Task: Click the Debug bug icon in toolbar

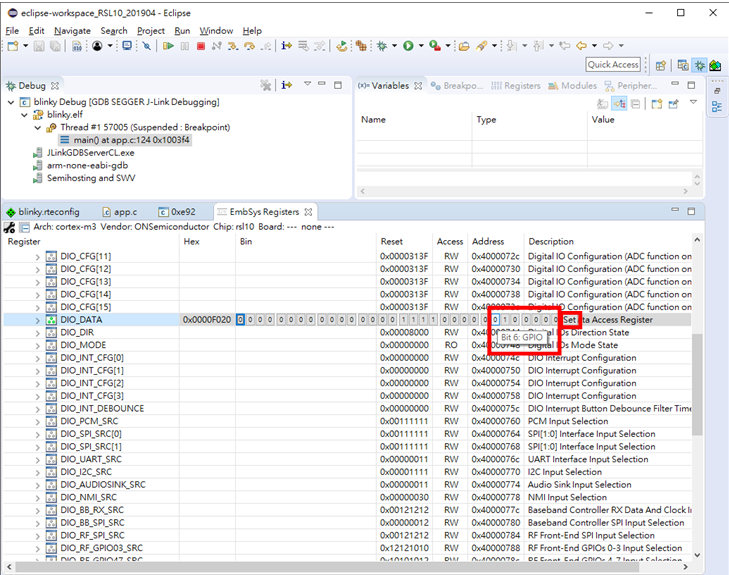Action: point(382,46)
